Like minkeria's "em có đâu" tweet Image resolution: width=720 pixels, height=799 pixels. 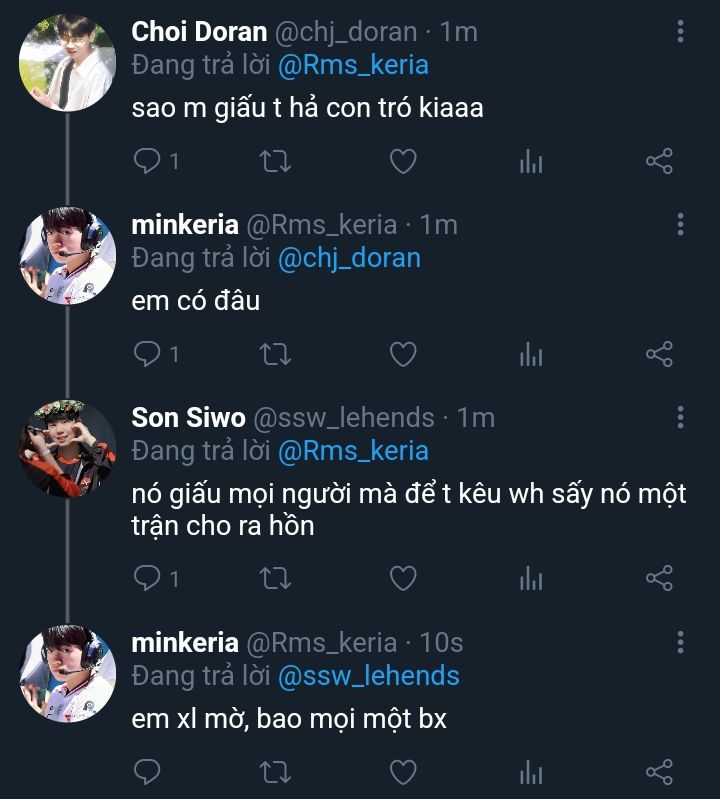click(x=402, y=354)
